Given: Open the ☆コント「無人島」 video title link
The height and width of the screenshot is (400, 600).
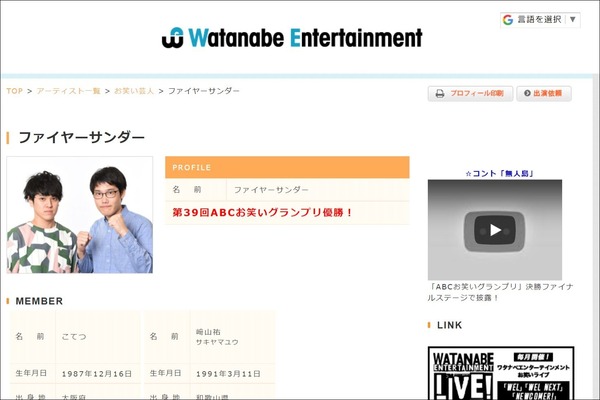Looking at the screenshot, I should pos(499,173).
